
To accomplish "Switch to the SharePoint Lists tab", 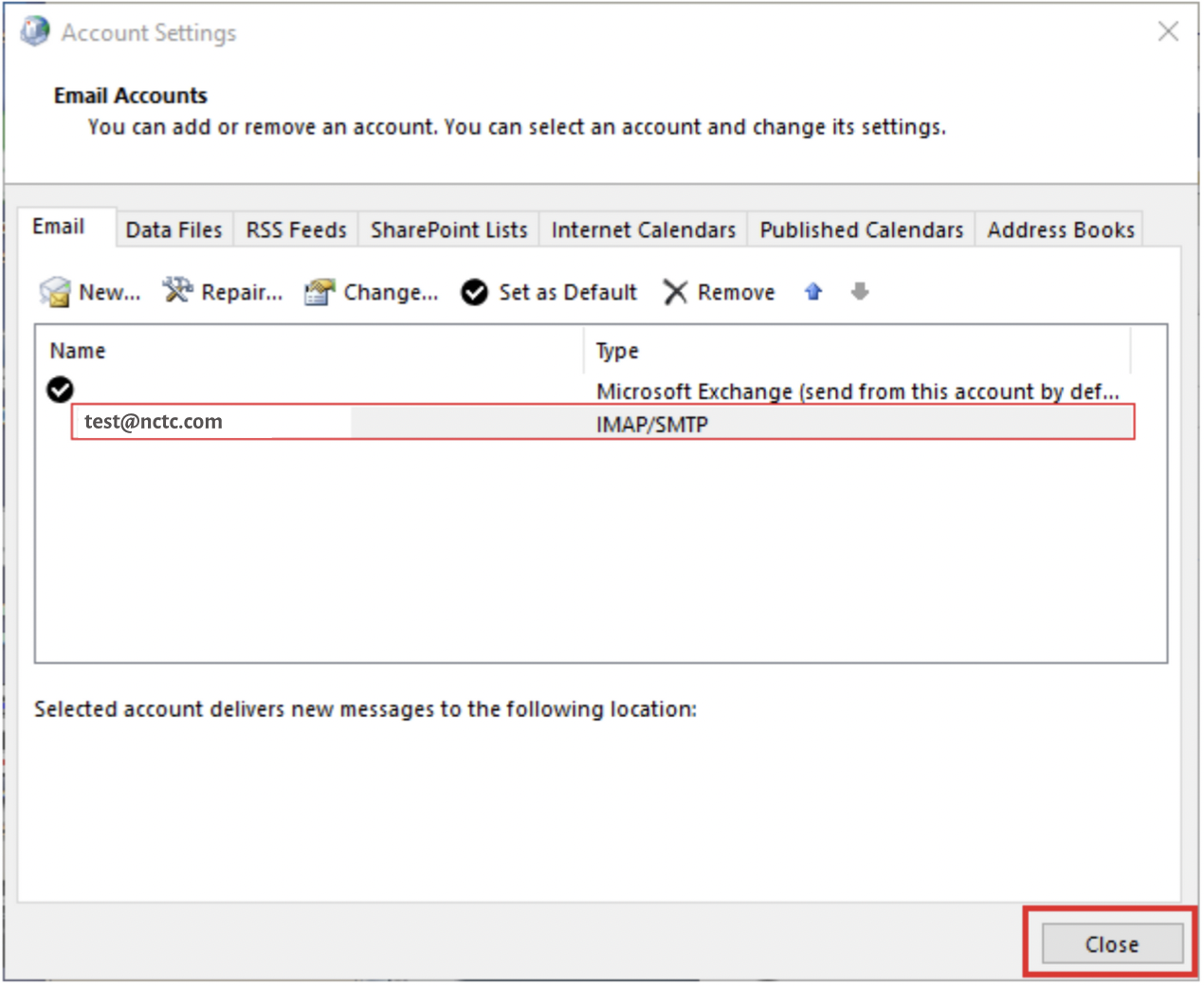I will pyautogui.click(x=447, y=228).
